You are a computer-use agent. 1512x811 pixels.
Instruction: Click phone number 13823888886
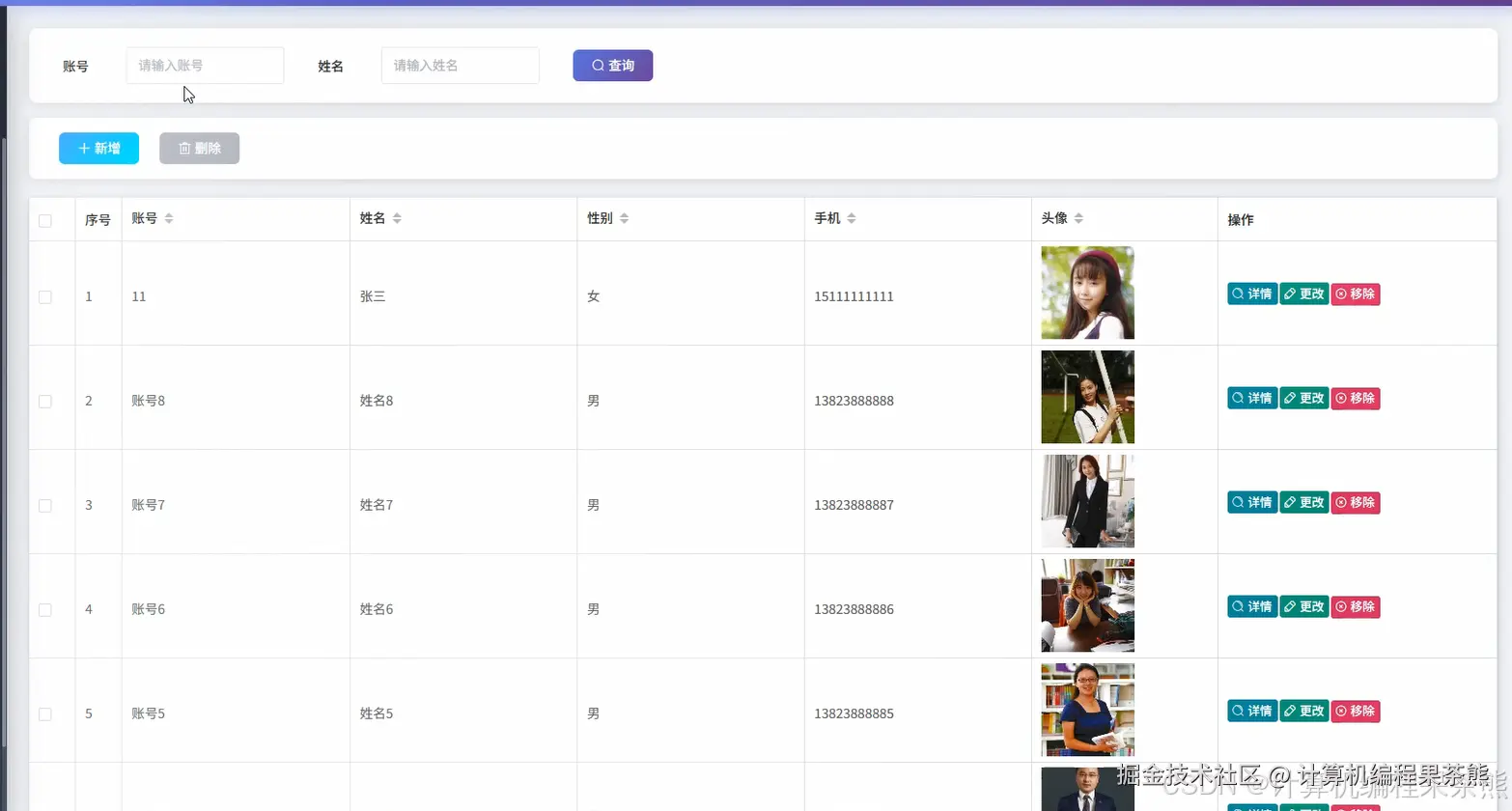point(854,609)
